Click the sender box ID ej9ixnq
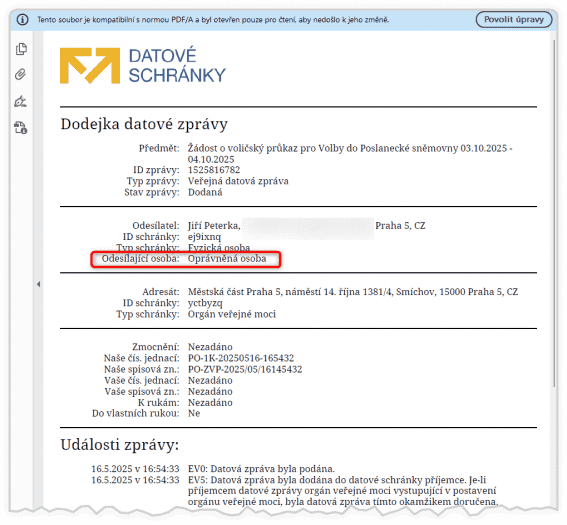 204,237
